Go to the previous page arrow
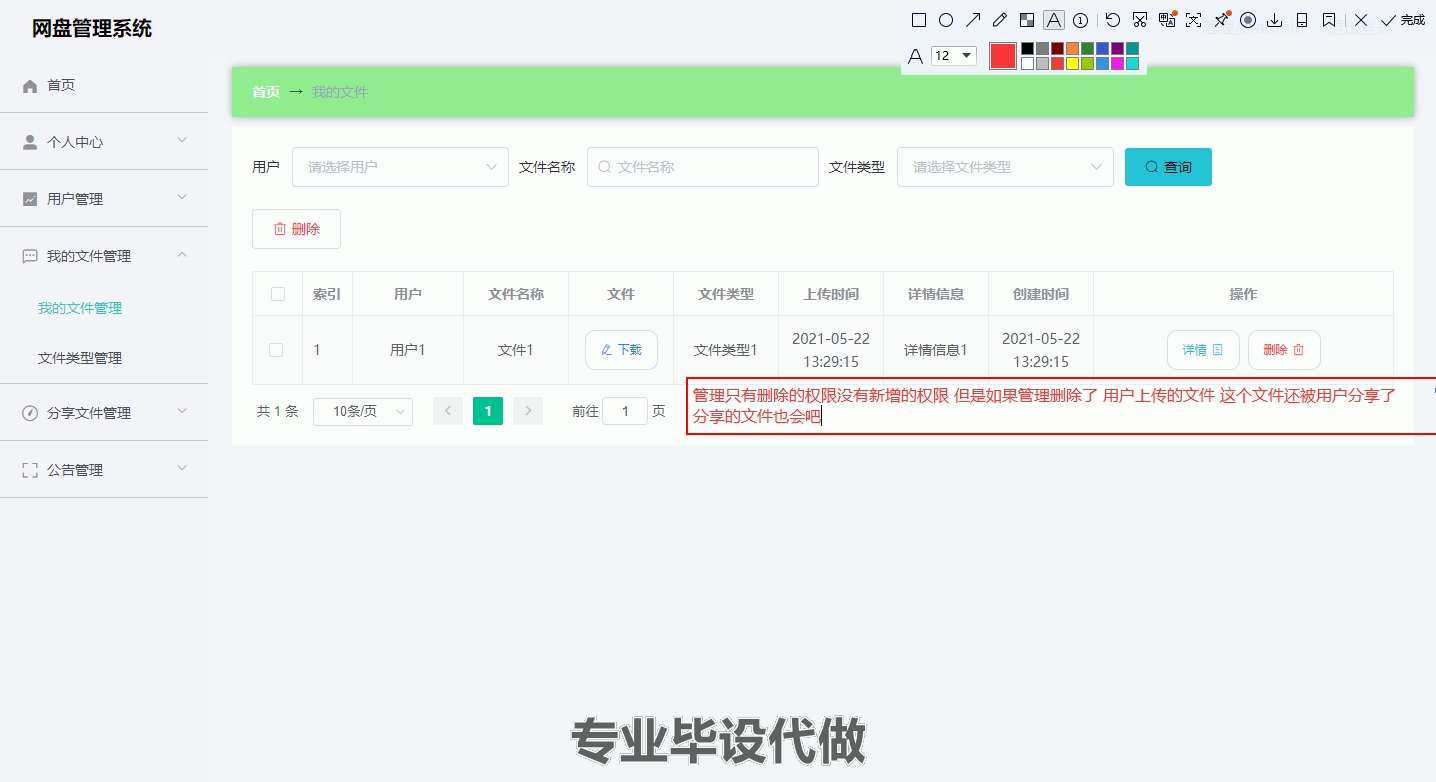The height and width of the screenshot is (782, 1436). coord(448,411)
